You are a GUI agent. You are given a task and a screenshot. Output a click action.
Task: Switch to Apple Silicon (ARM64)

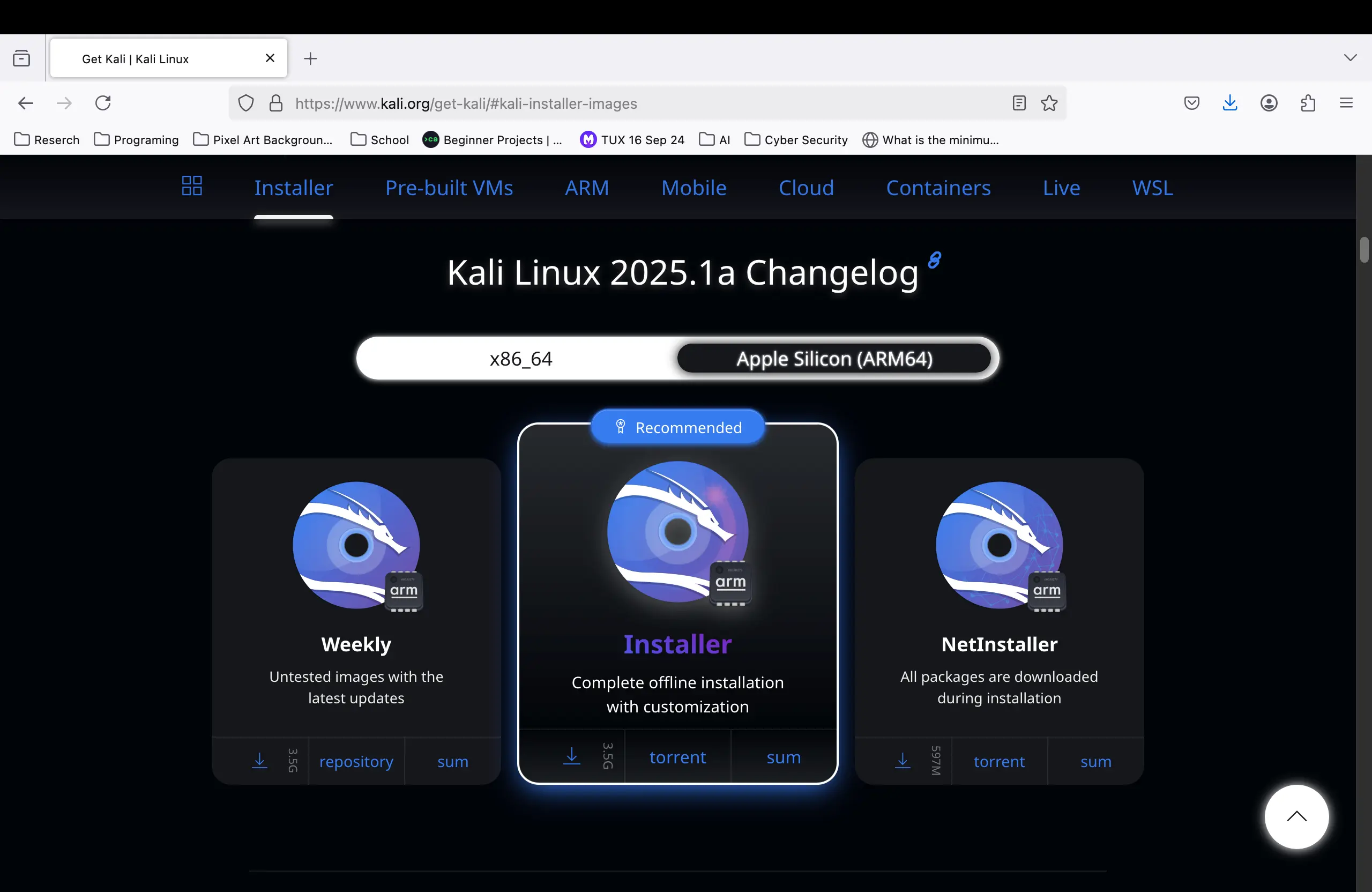click(x=833, y=358)
